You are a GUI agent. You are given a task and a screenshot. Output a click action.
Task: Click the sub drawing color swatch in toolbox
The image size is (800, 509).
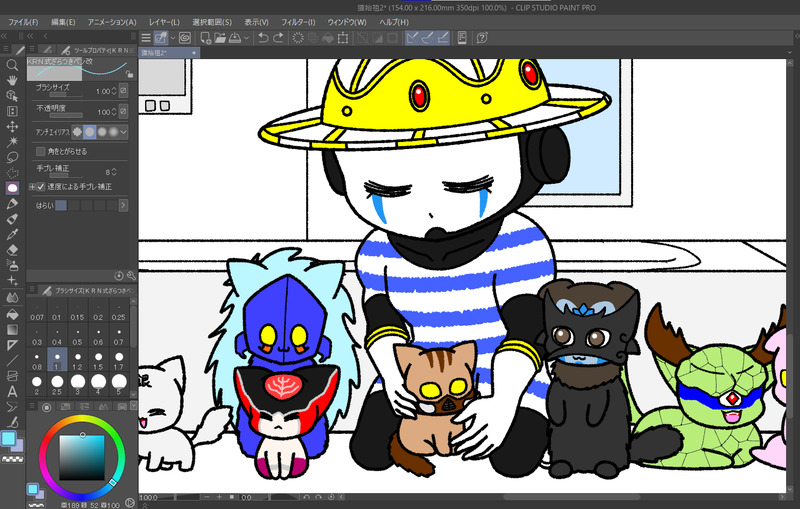pyautogui.click(x=16, y=446)
